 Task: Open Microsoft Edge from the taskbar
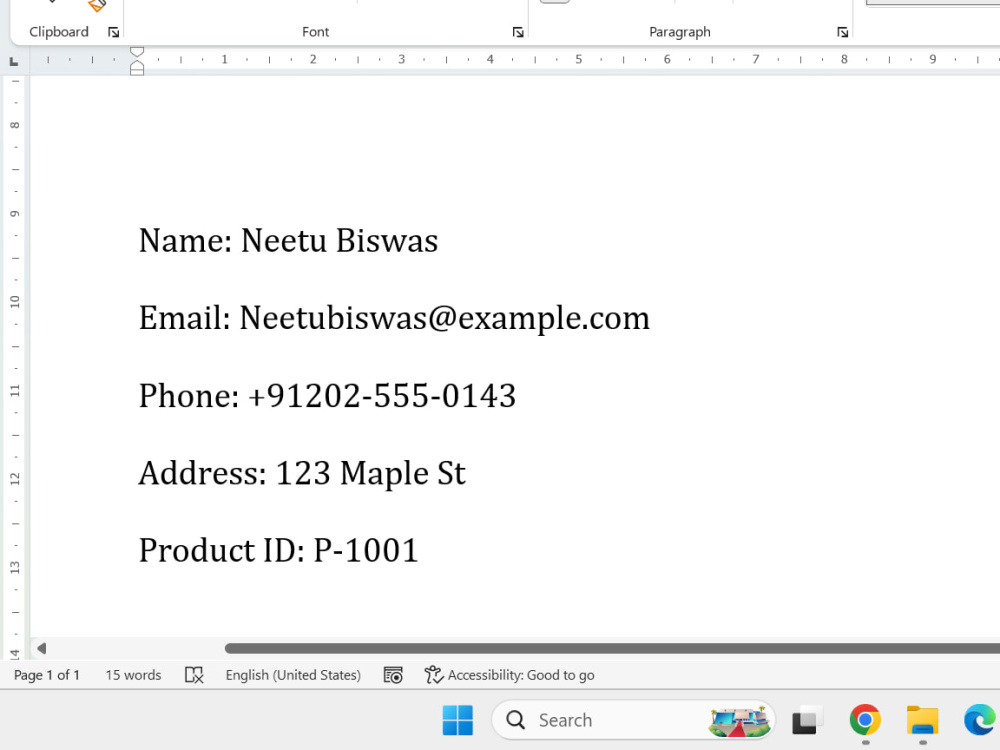[x=980, y=721]
